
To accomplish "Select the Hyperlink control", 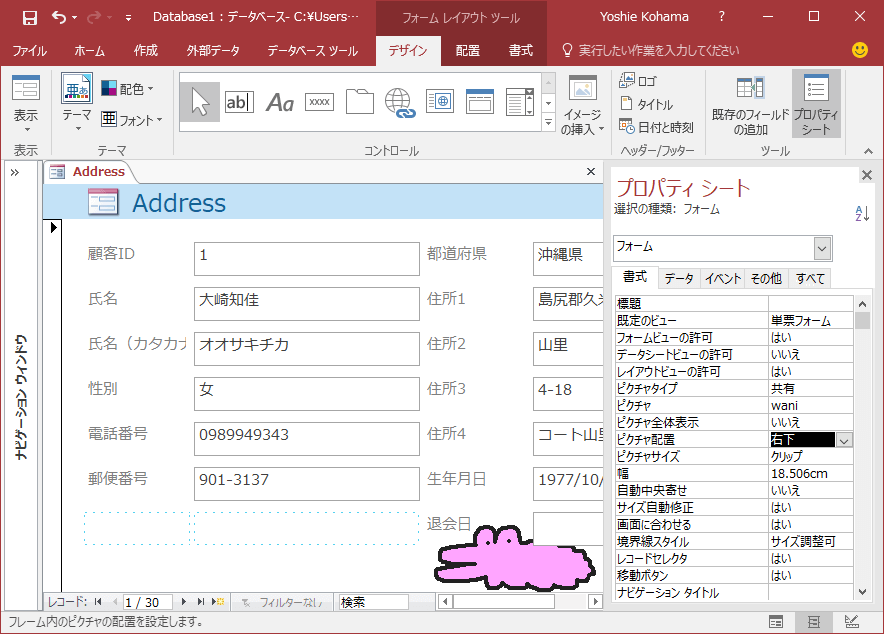I will click(x=399, y=103).
